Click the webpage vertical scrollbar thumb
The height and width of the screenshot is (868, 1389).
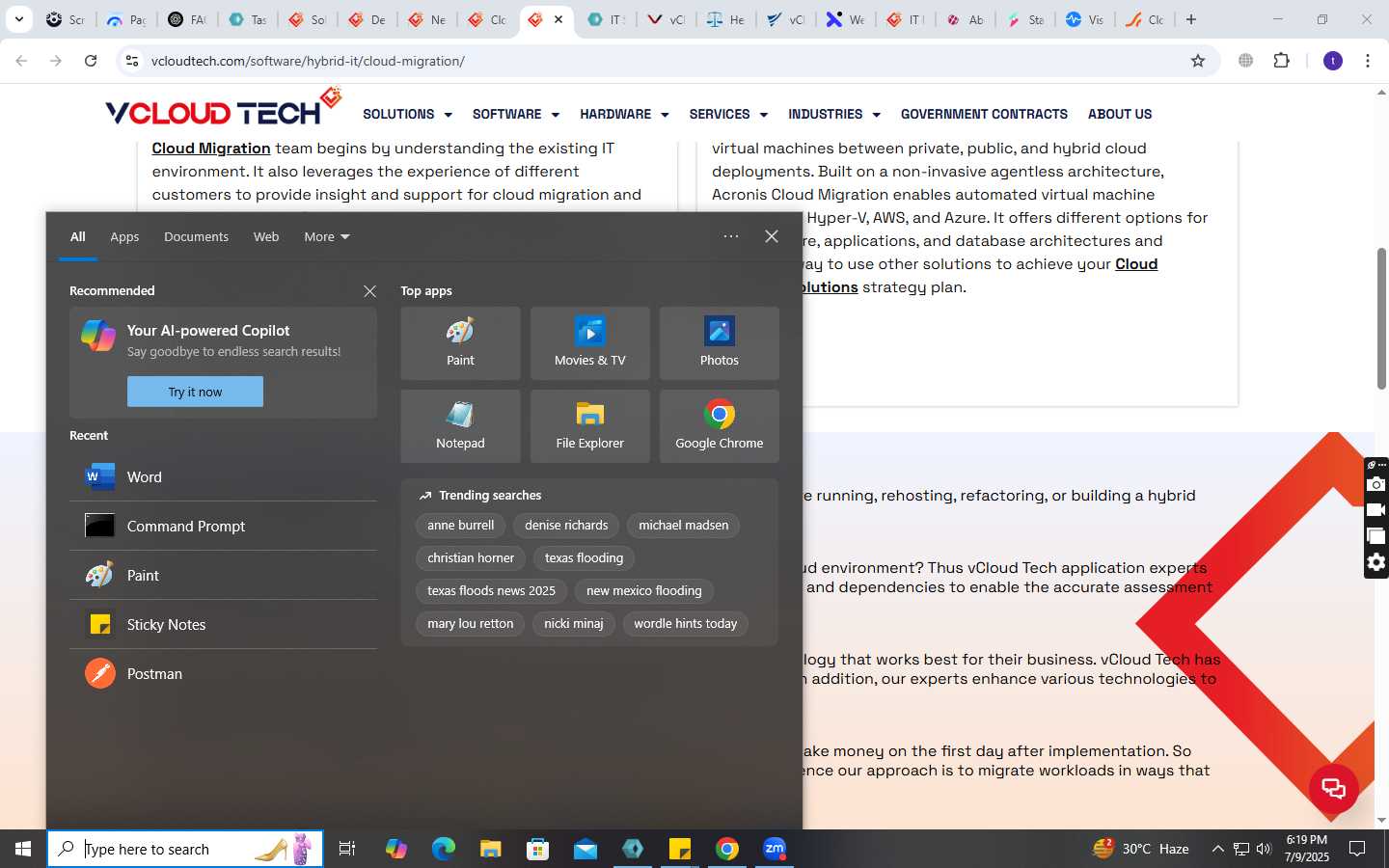pos(1381,318)
